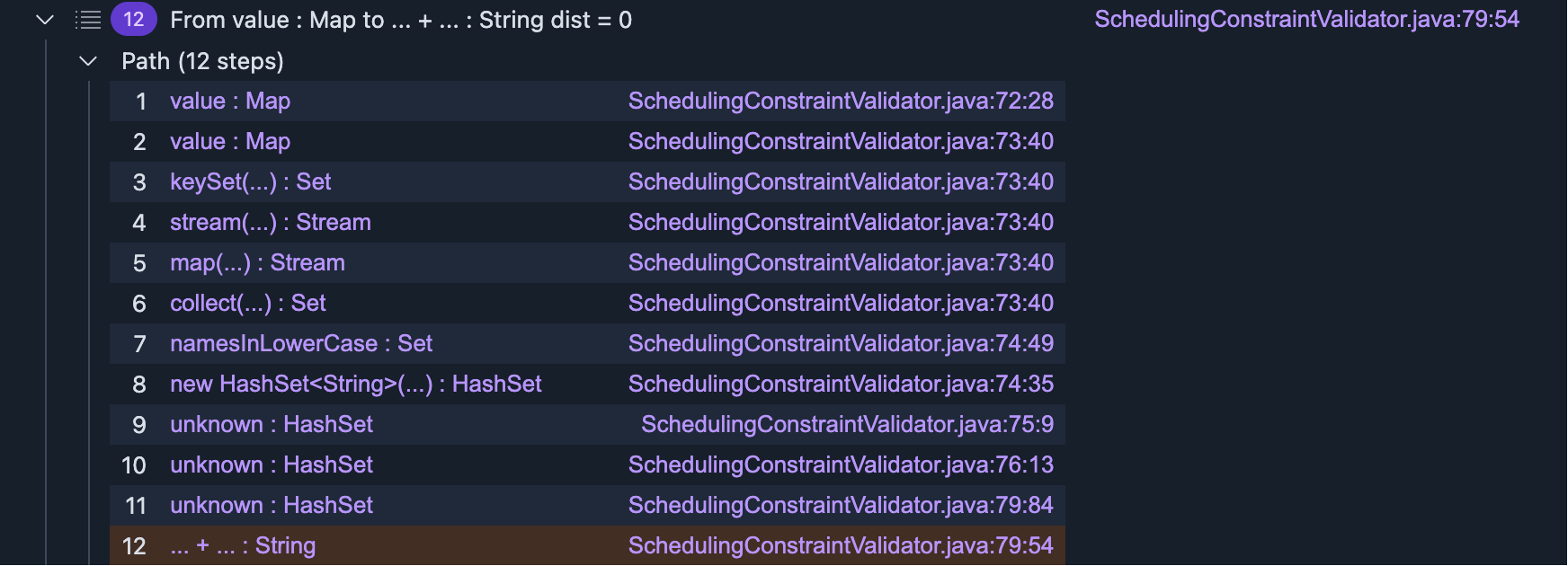
Task: Select step 7 namesInLowerCase : Set
Action: 301,344
